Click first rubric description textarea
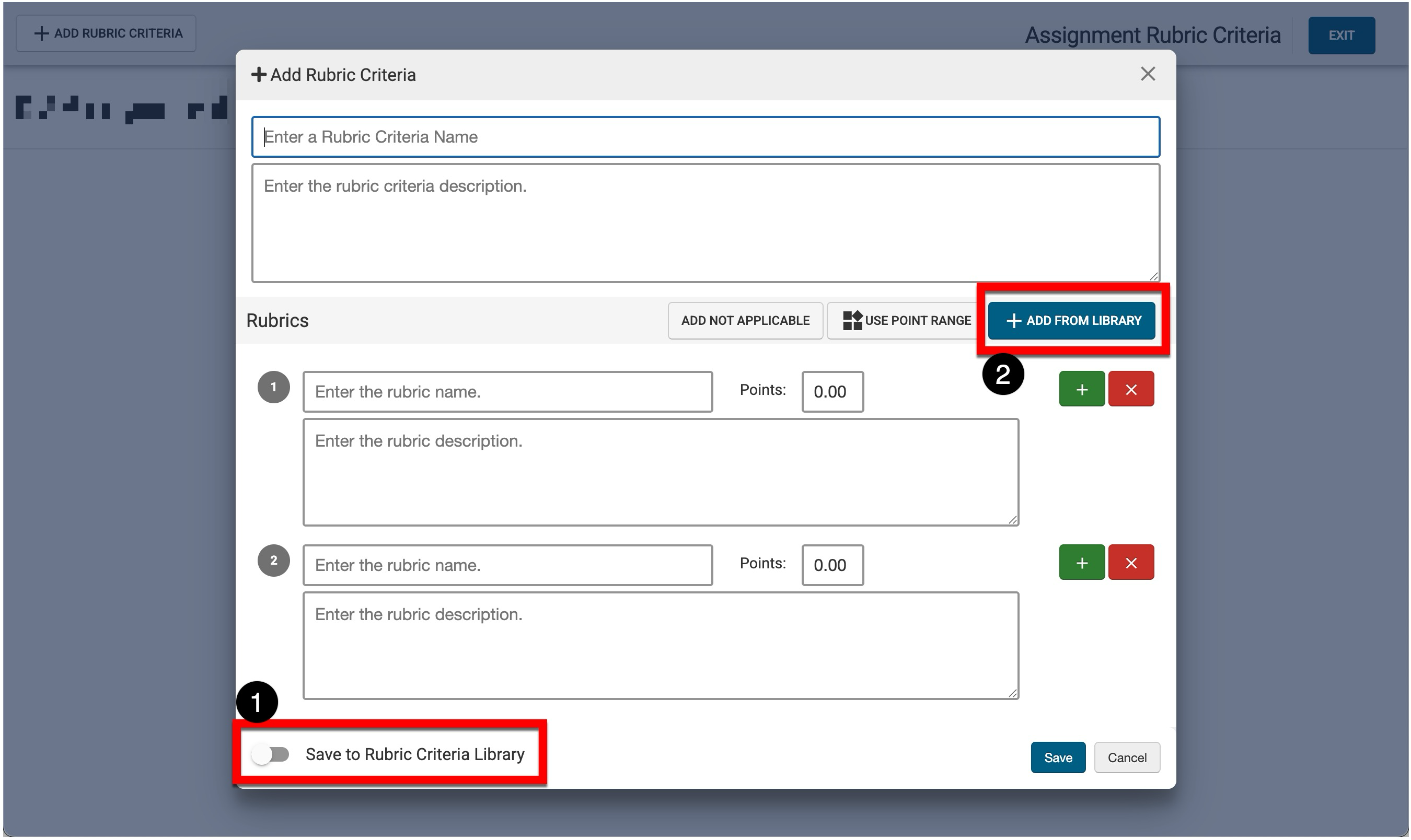The width and height of the screenshot is (1411, 840). tap(660, 472)
